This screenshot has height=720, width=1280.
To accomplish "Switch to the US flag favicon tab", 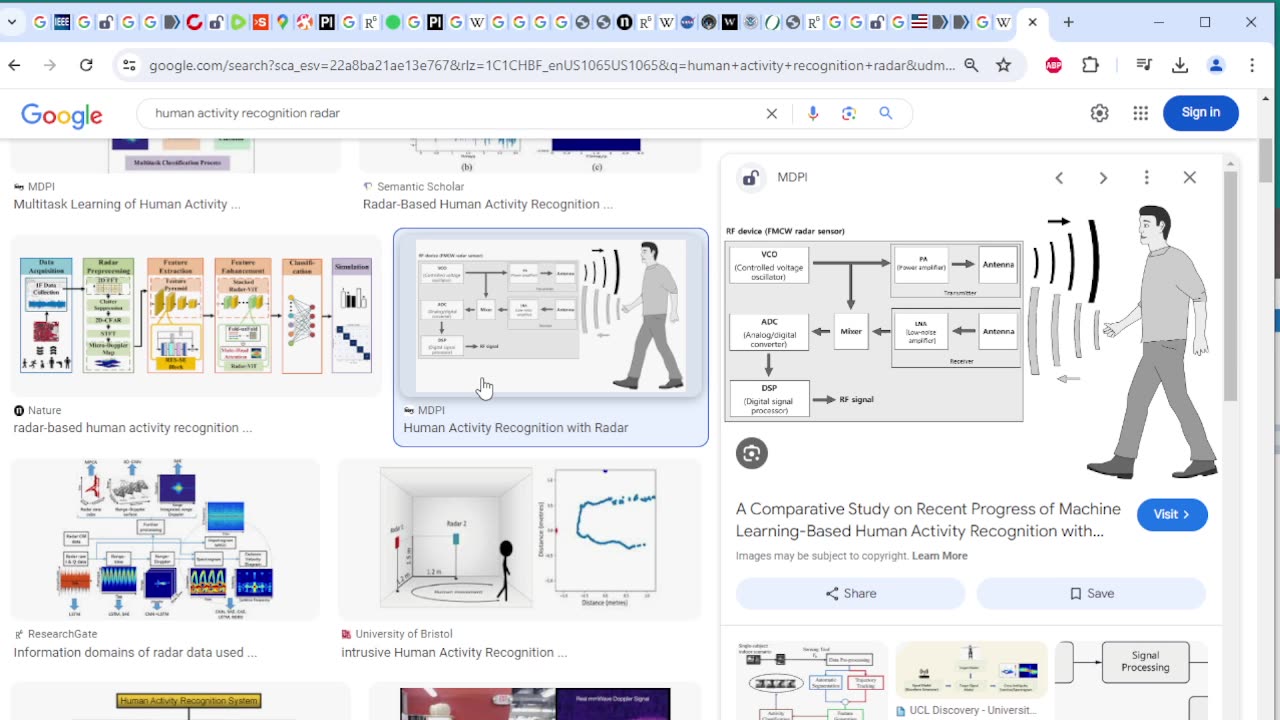I will (918, 22).
